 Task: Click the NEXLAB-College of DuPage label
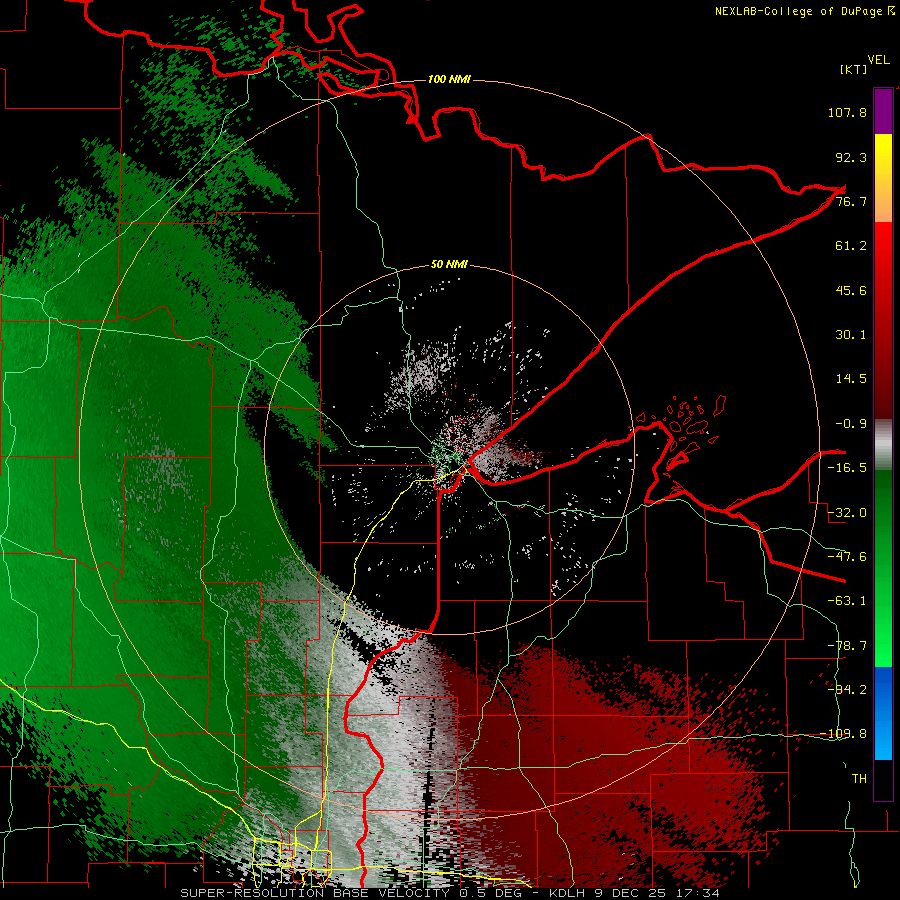[x=799, y=11]
